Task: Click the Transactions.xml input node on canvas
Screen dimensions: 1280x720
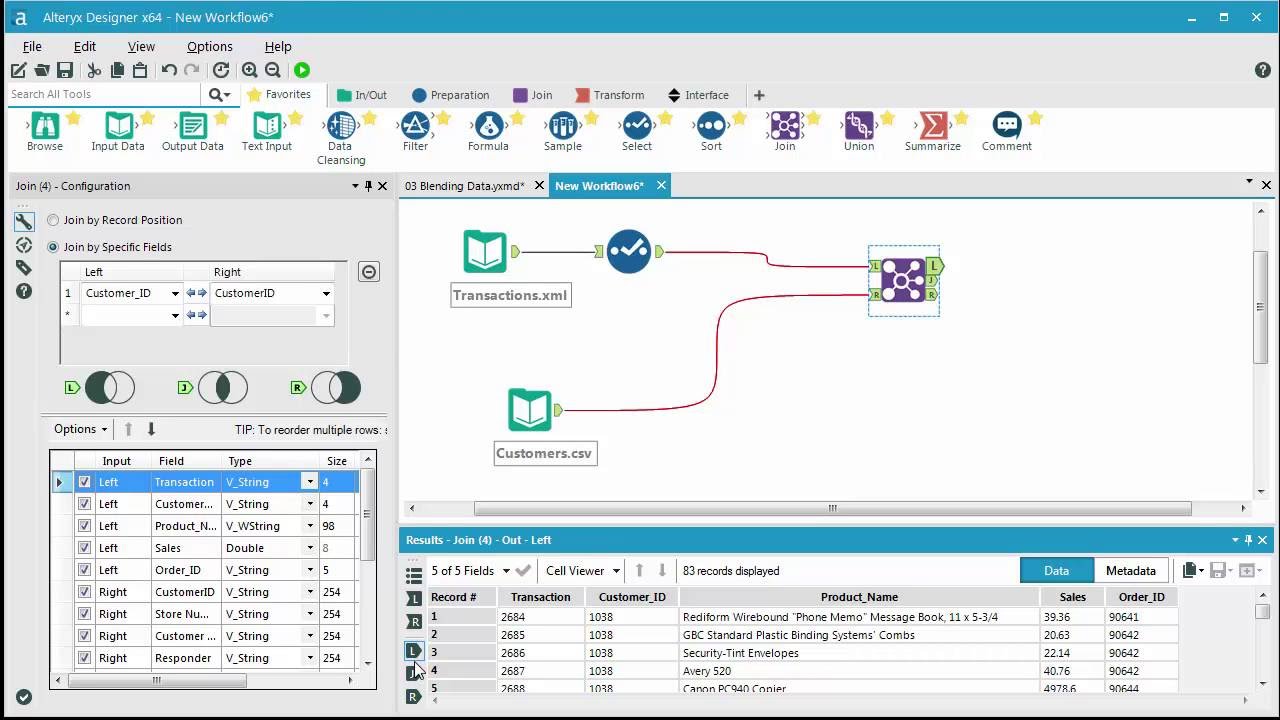Action: coord(485,252)
